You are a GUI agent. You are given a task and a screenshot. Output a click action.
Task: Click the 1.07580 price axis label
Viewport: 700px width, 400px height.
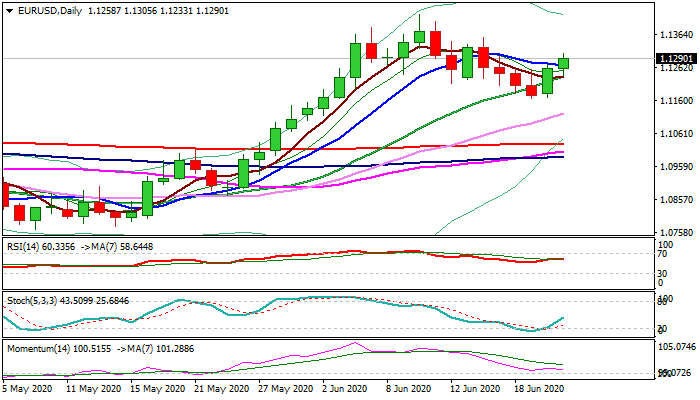[668, 233]
